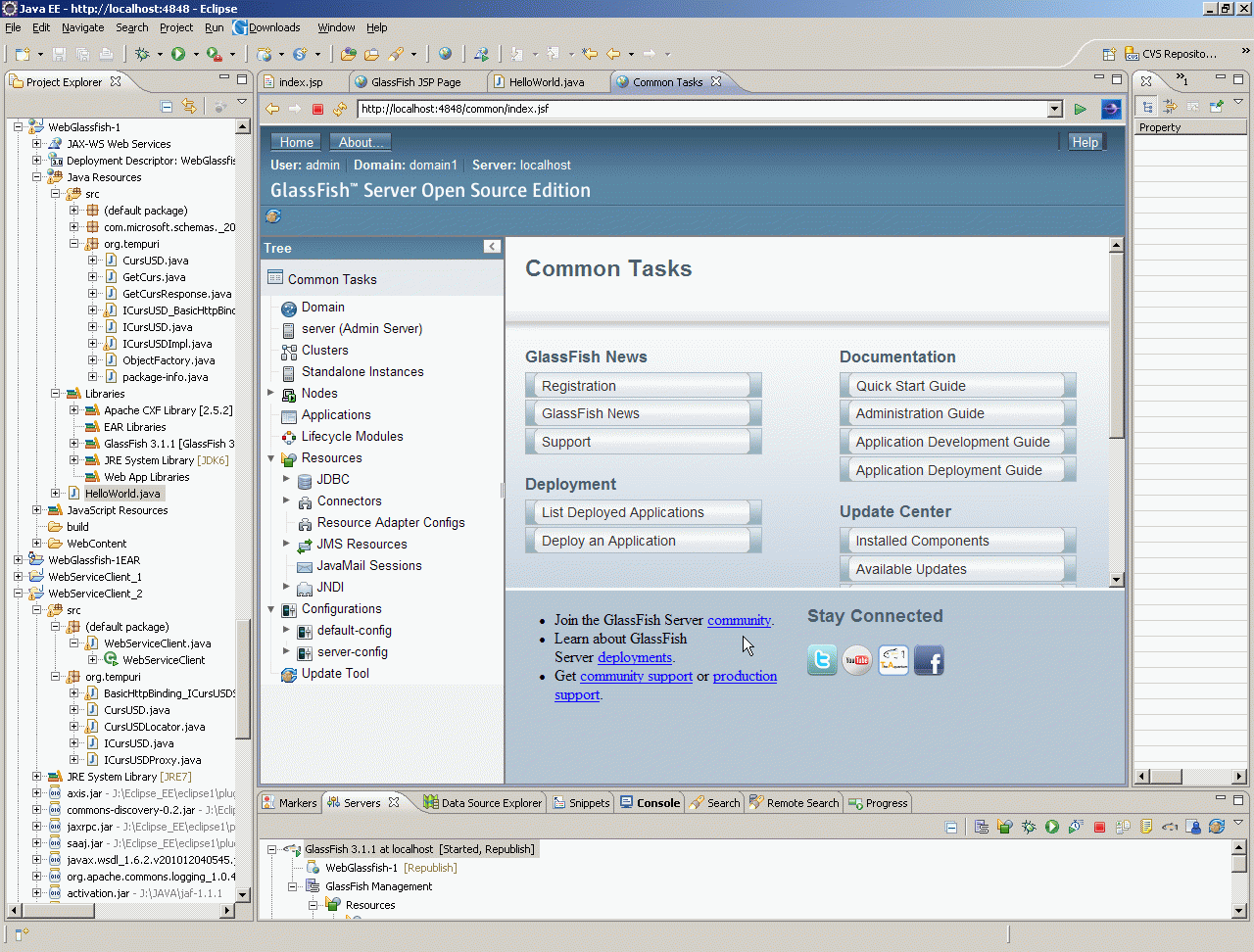Click the Home button in GlassFish console
Screen dimensions: 1254x952
pyautogui.click(x=297, y=142)
